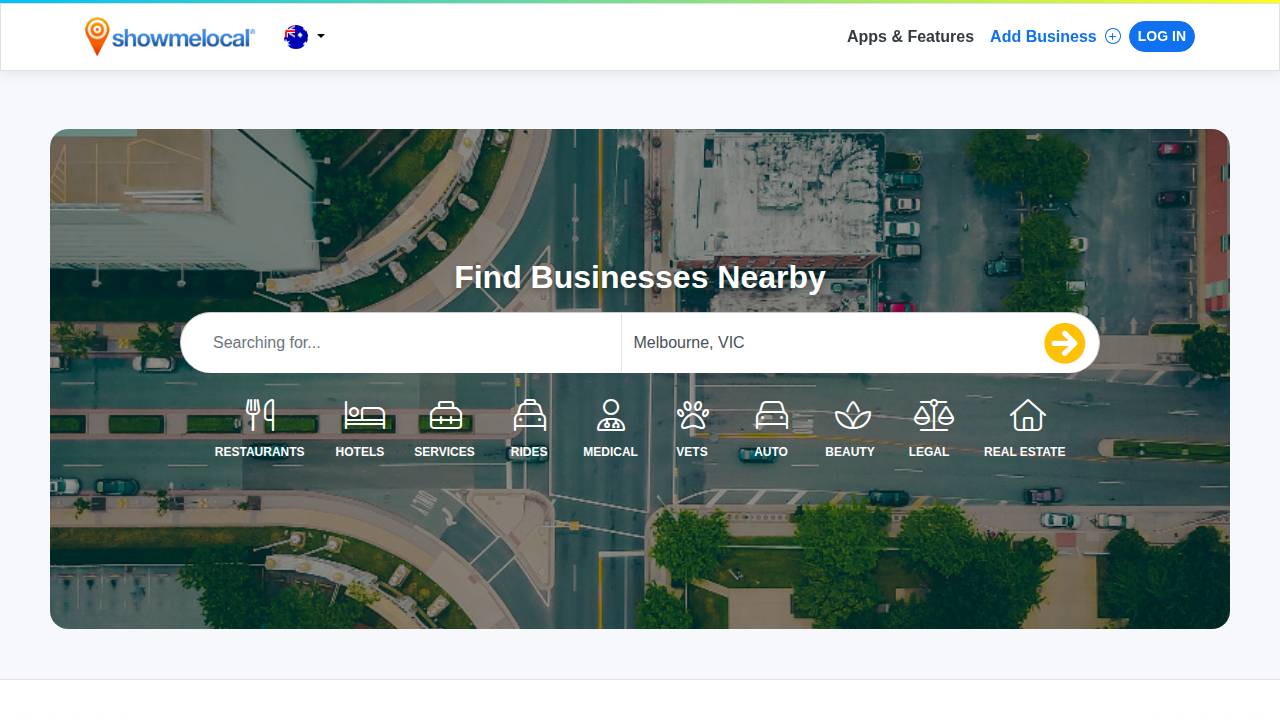Click the Log In button
This screenshot has height=720, width=1280.
(1161, 37)
